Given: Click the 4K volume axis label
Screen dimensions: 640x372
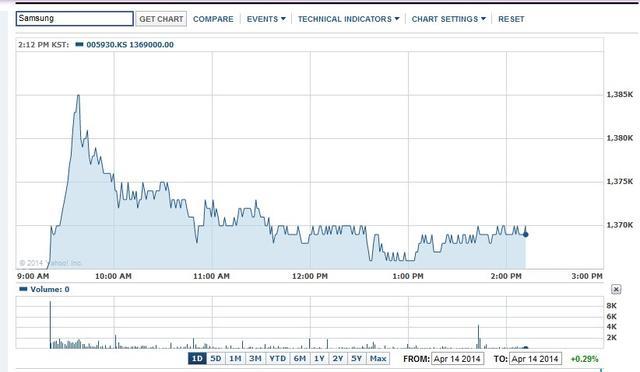Looking at the screenshot, I should click(611, 327).
